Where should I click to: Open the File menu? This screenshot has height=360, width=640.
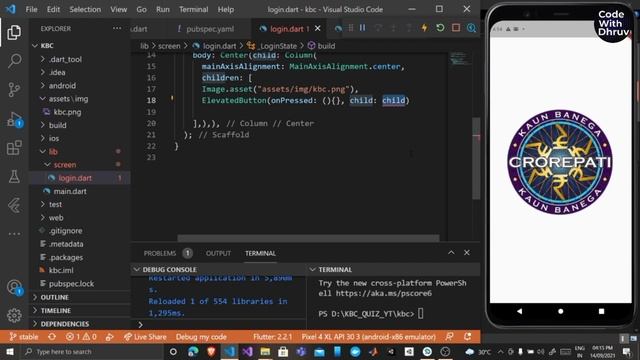[31, 9]
